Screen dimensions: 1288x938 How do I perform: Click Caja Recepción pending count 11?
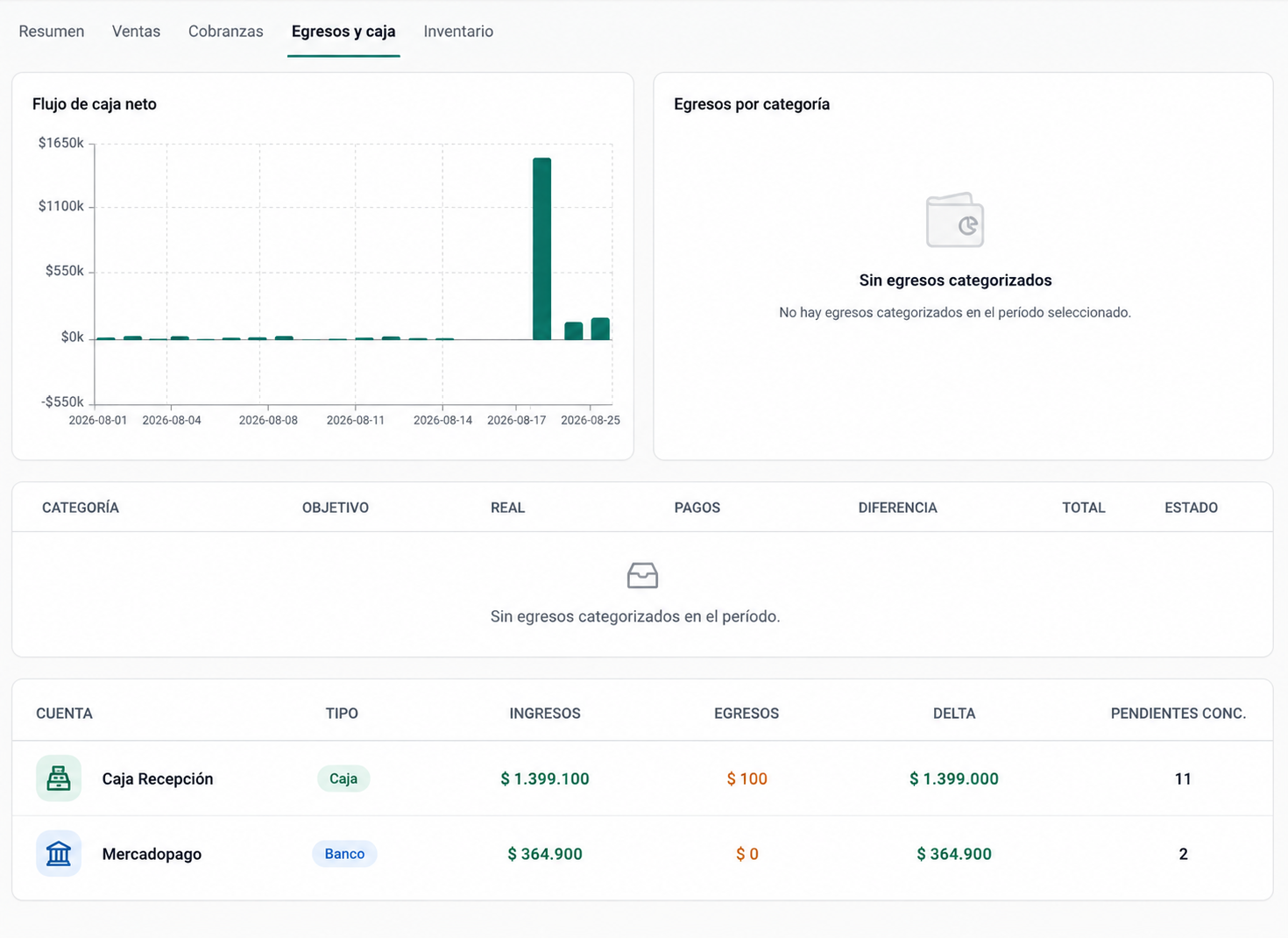click(x=1183, y=778)
